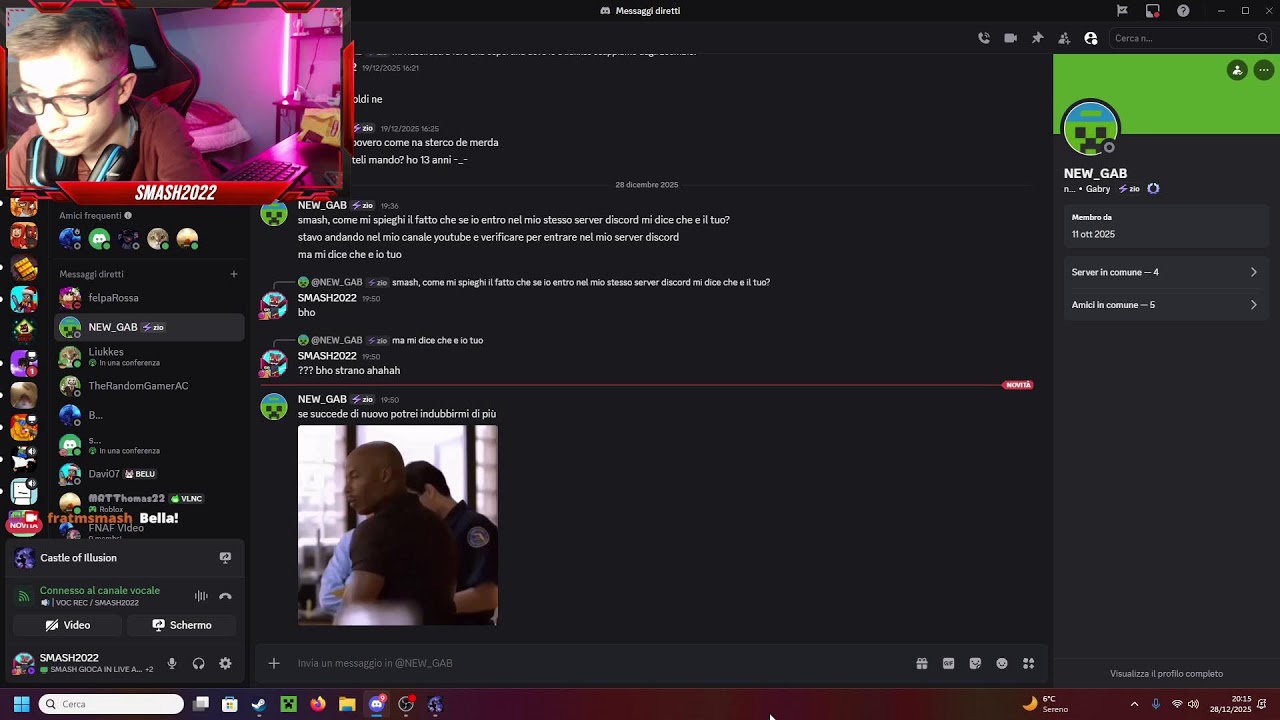1280x720 pixels.
Task: Open Davi07 direct message
Action: [149, 474]
